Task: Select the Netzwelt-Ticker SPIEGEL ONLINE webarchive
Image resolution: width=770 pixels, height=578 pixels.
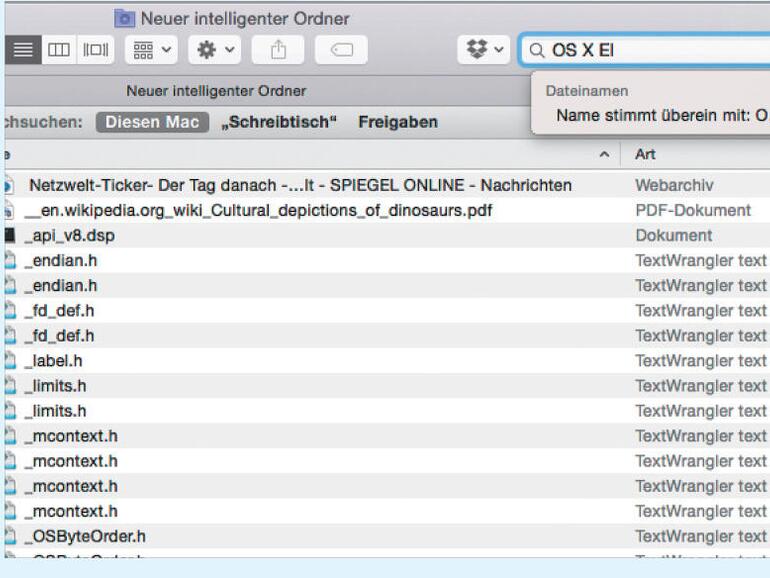Action: click(301, 185)
